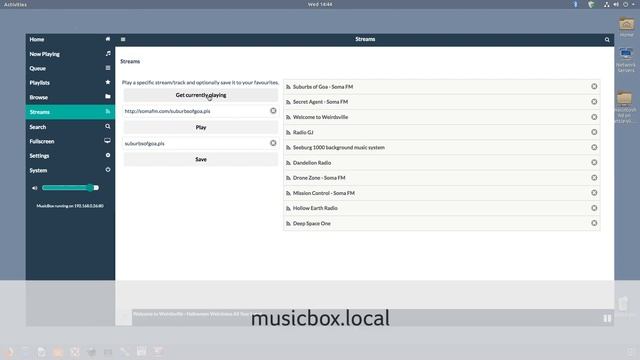Screen dimensions: 640x360
Task: Click the Play button
Action: tap(201, 127)
